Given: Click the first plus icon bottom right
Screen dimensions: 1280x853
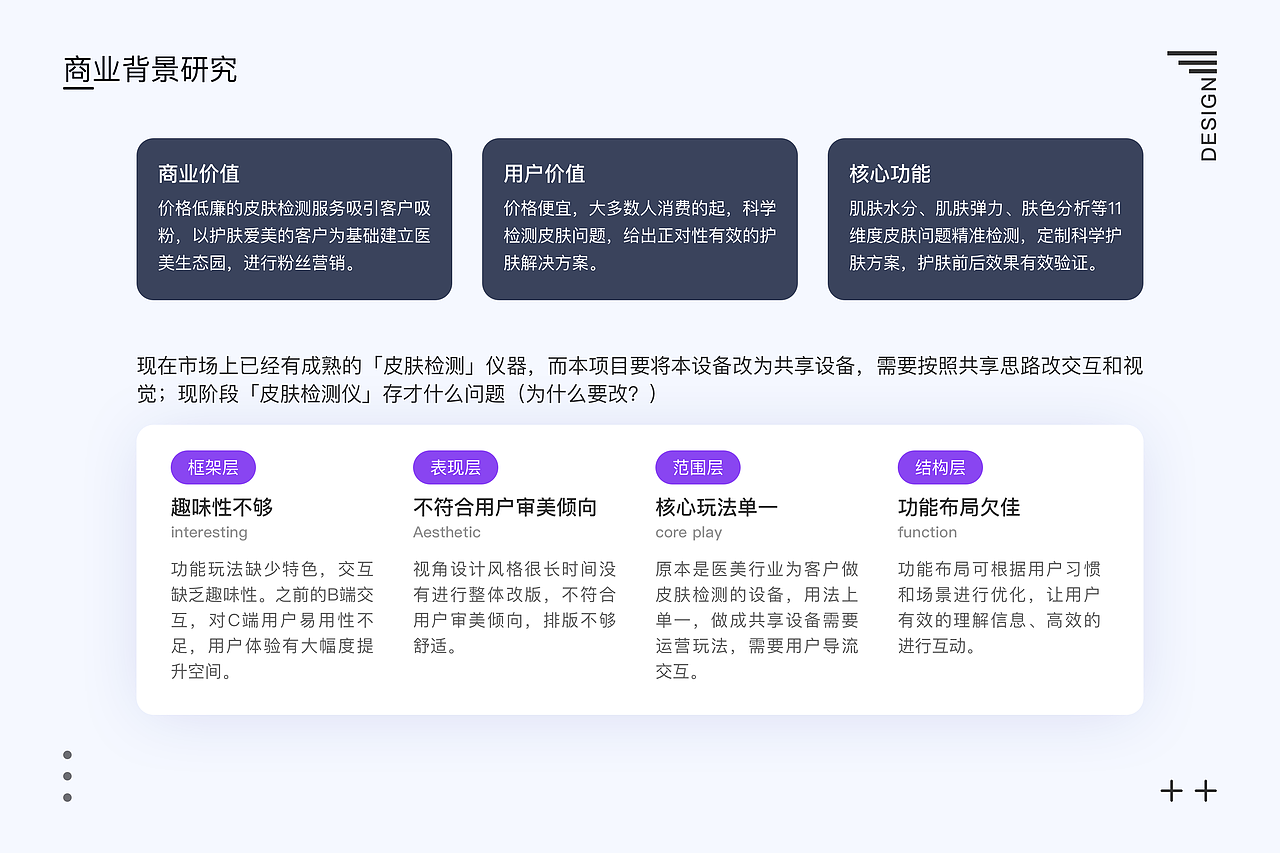Looking at the screenshot, I should [1170, 790].
